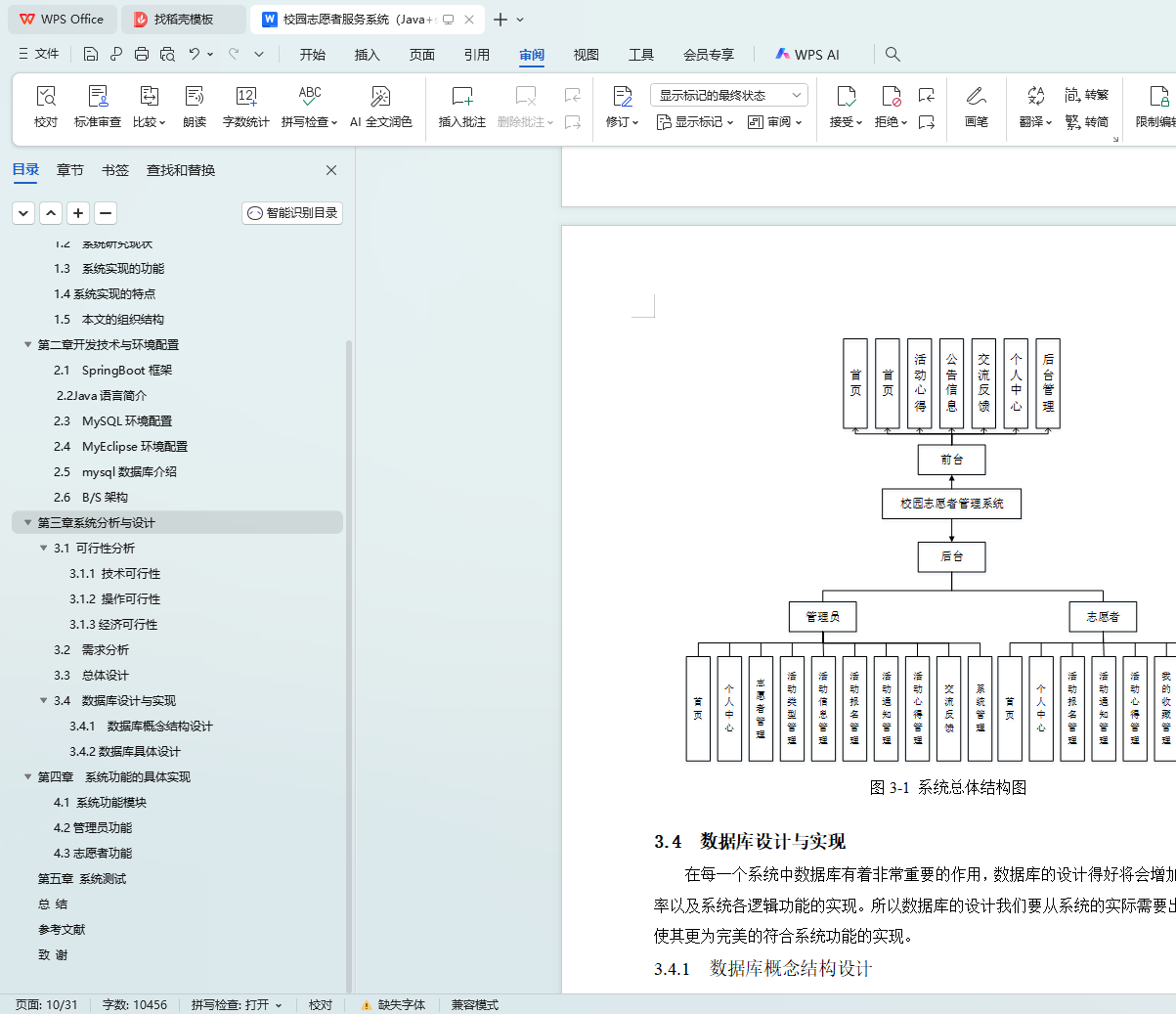
Task: Switch to 书签 navigation tab
Action: click(115, 170)
